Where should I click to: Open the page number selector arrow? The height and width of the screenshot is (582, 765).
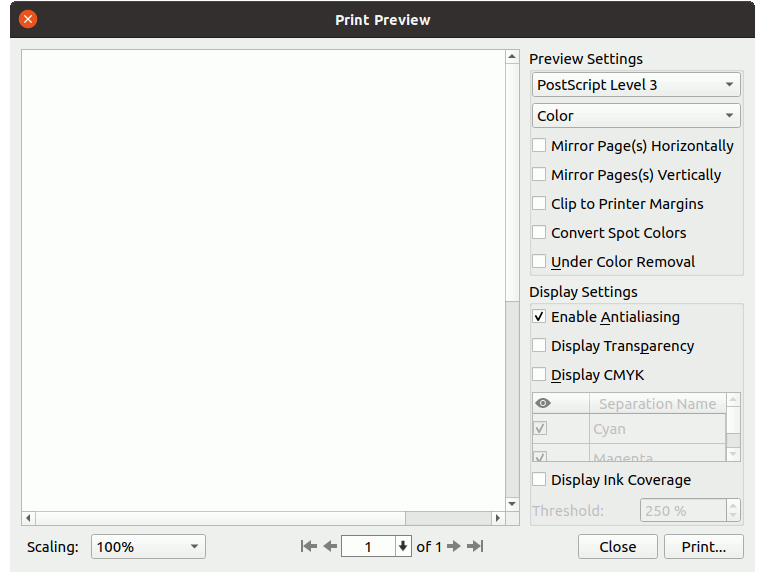(x=403, y=547)
